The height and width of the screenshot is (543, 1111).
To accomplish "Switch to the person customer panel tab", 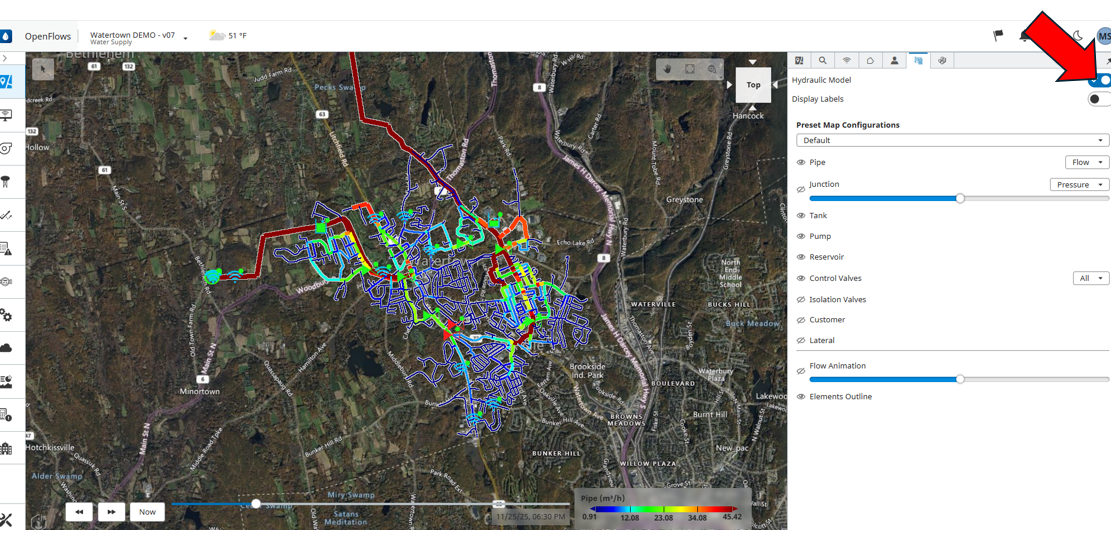I will click(895, 61).
